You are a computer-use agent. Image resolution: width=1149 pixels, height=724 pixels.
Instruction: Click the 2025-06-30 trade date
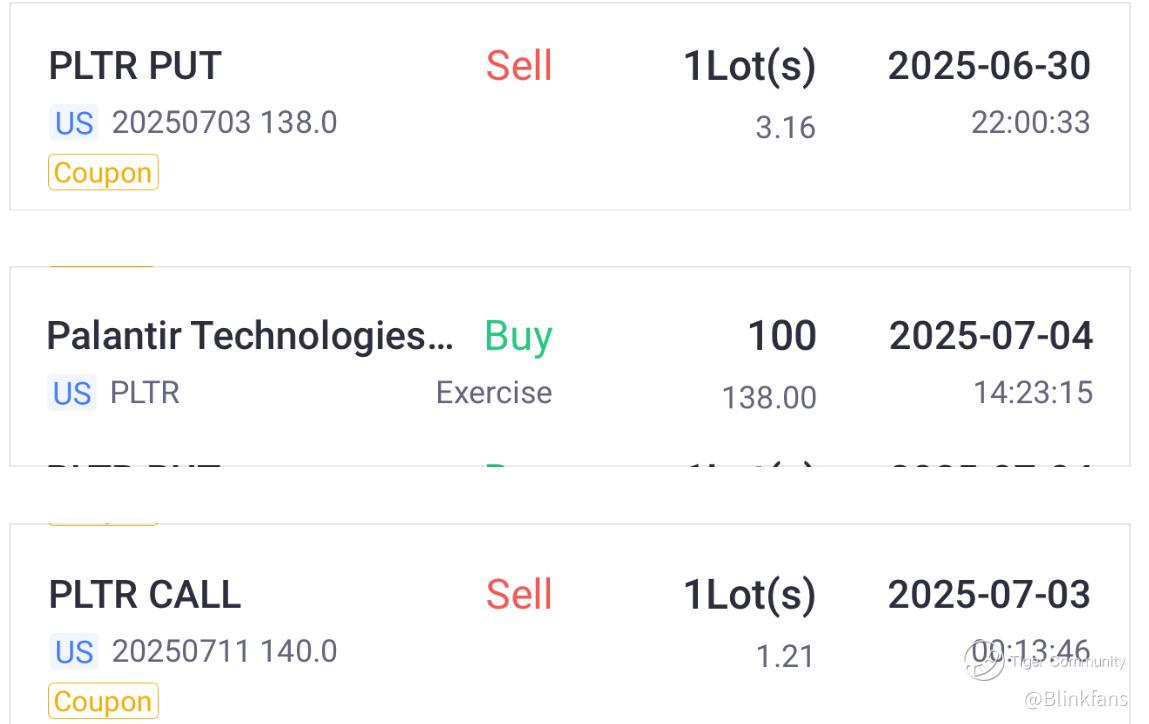click(x=989, y=66)
